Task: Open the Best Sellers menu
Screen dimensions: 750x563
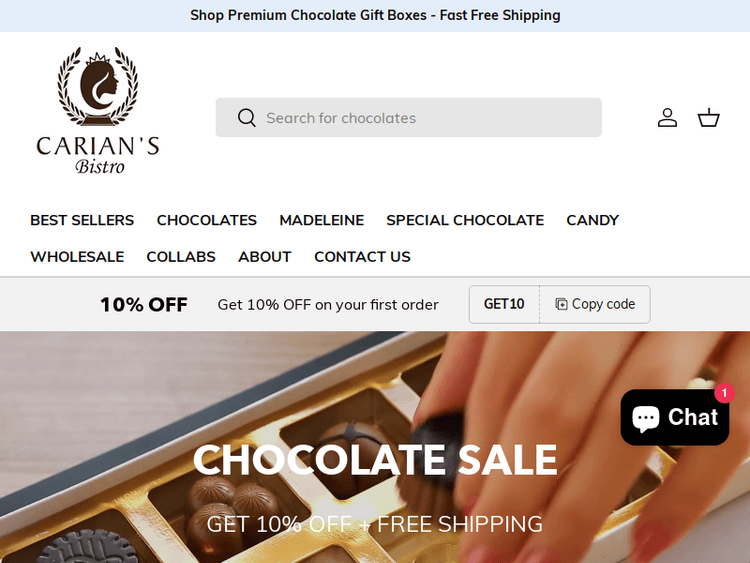Action: click(82, 220)
